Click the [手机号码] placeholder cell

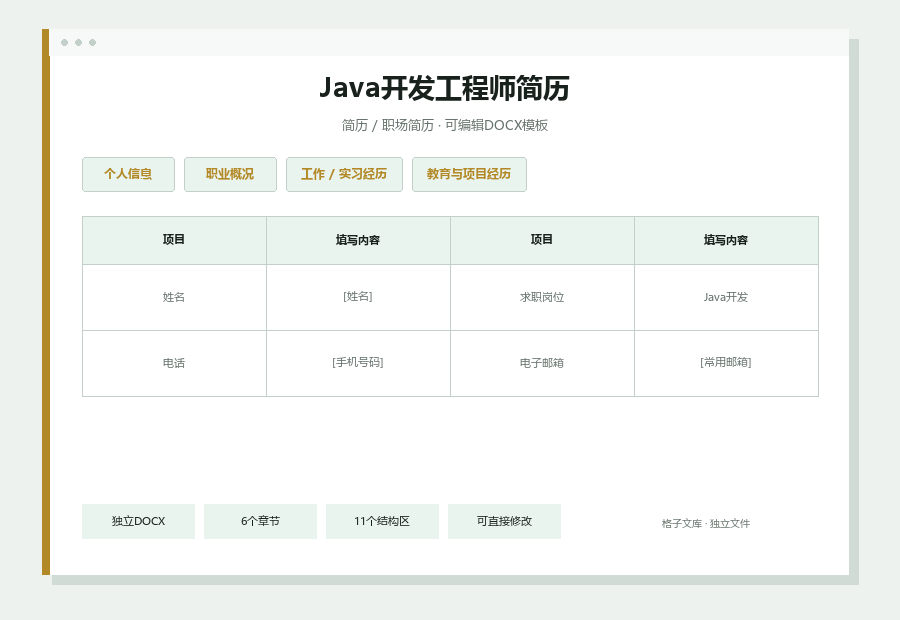358,363
